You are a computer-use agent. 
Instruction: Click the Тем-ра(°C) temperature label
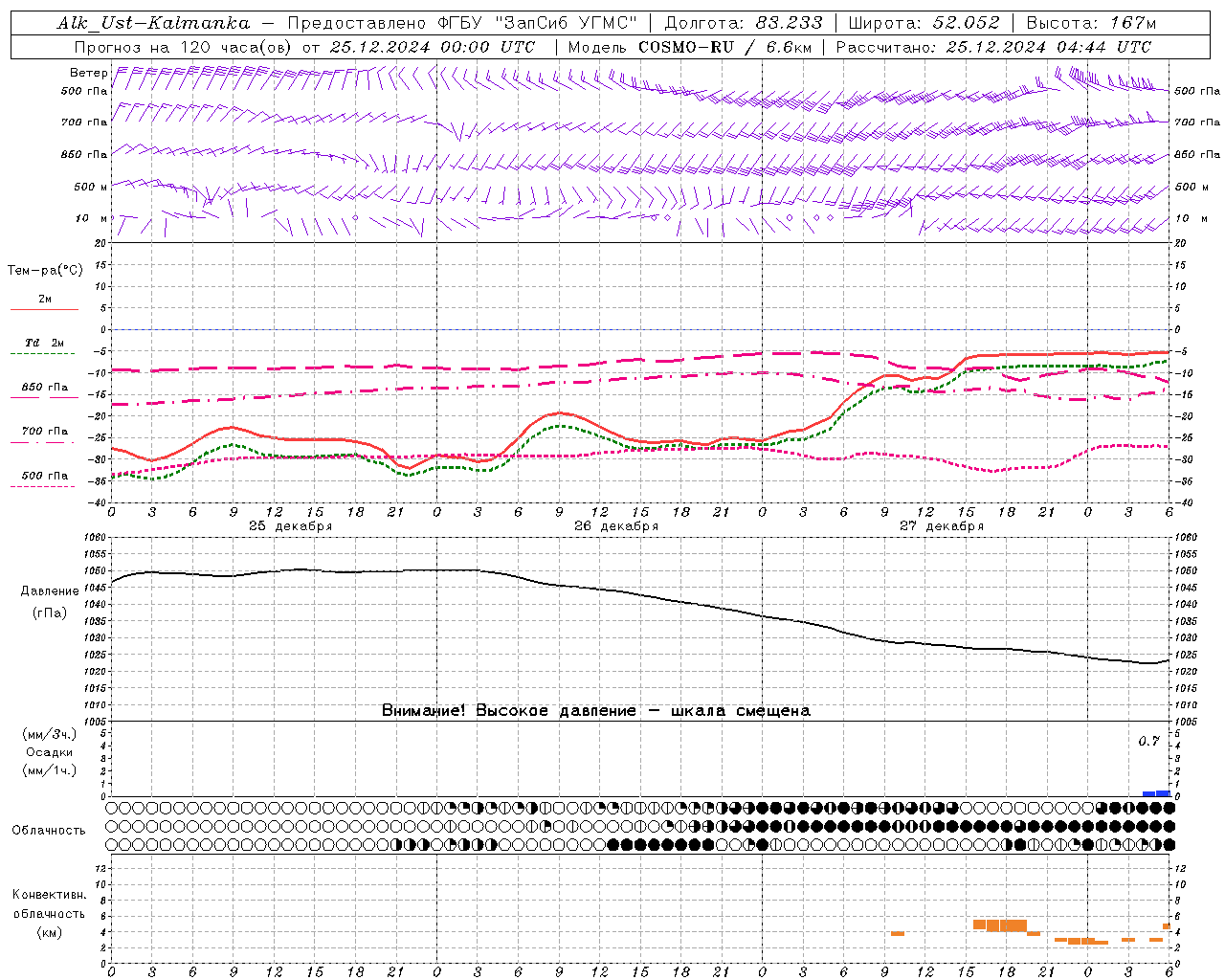(45, 271)
